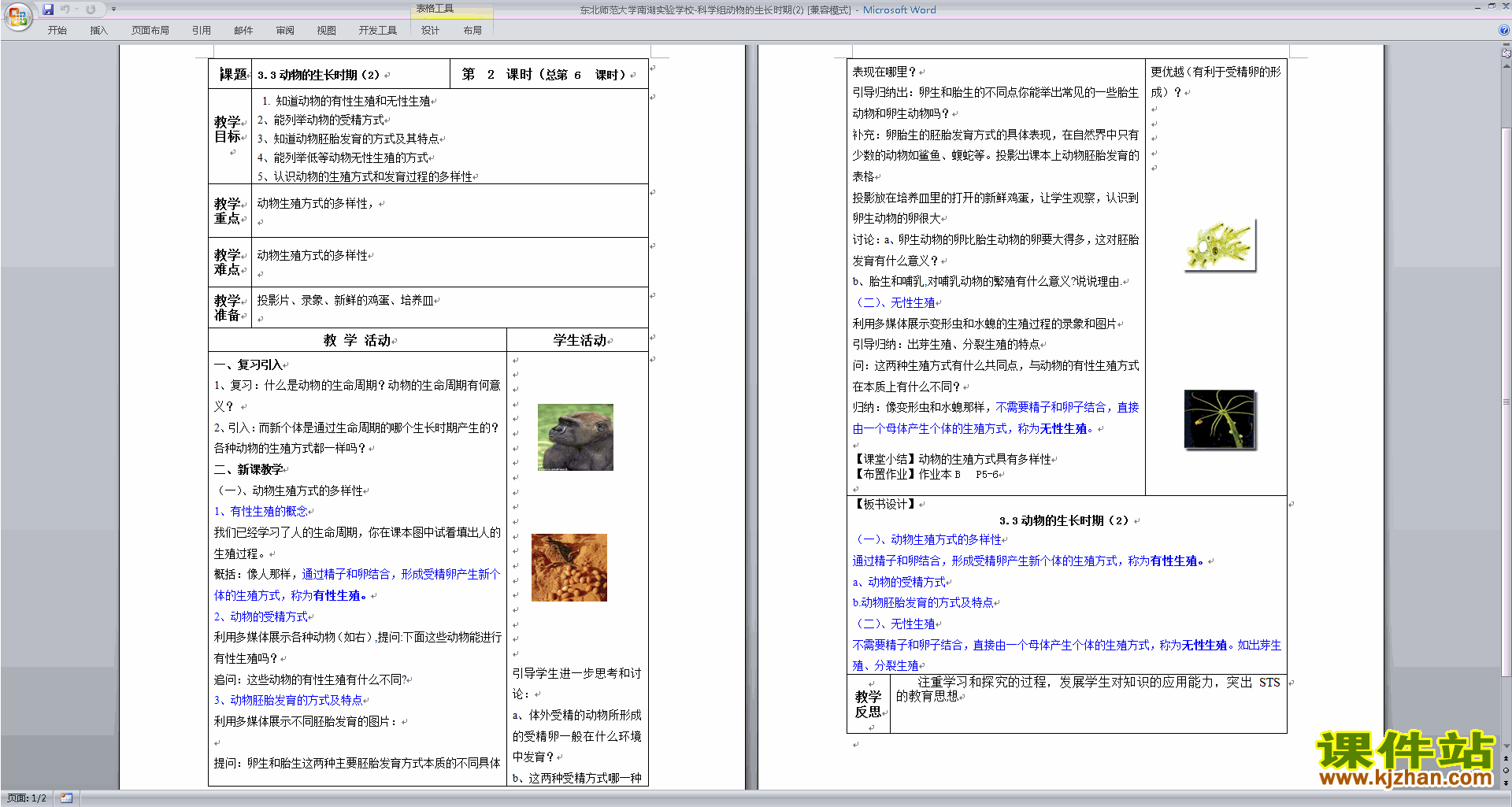1512x807 pixels.
Task: Select the hydra picture on page two
Action: pyautogui.click(x=1219, y=420)
